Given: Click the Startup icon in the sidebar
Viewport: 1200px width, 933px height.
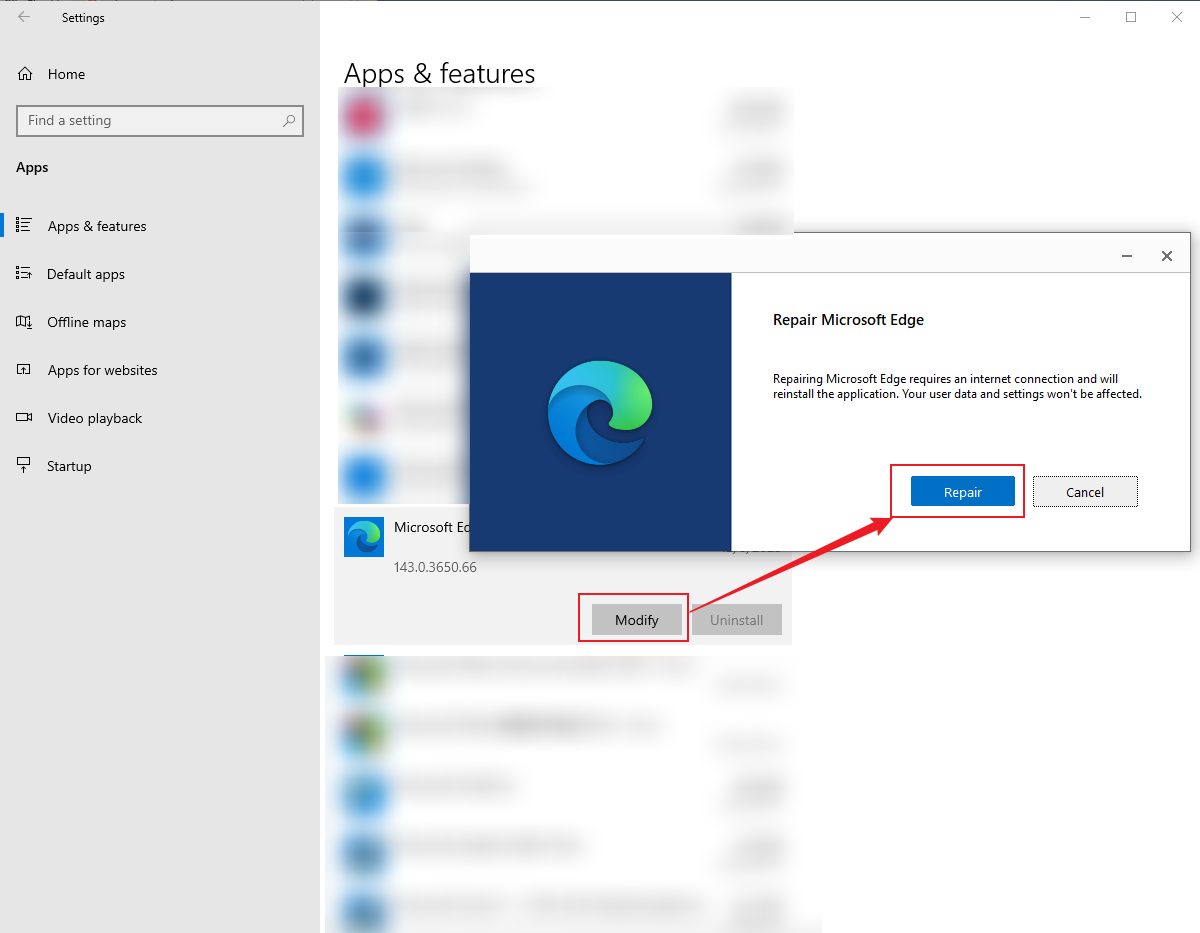Looking at the screenshot, I should [24, 465].
